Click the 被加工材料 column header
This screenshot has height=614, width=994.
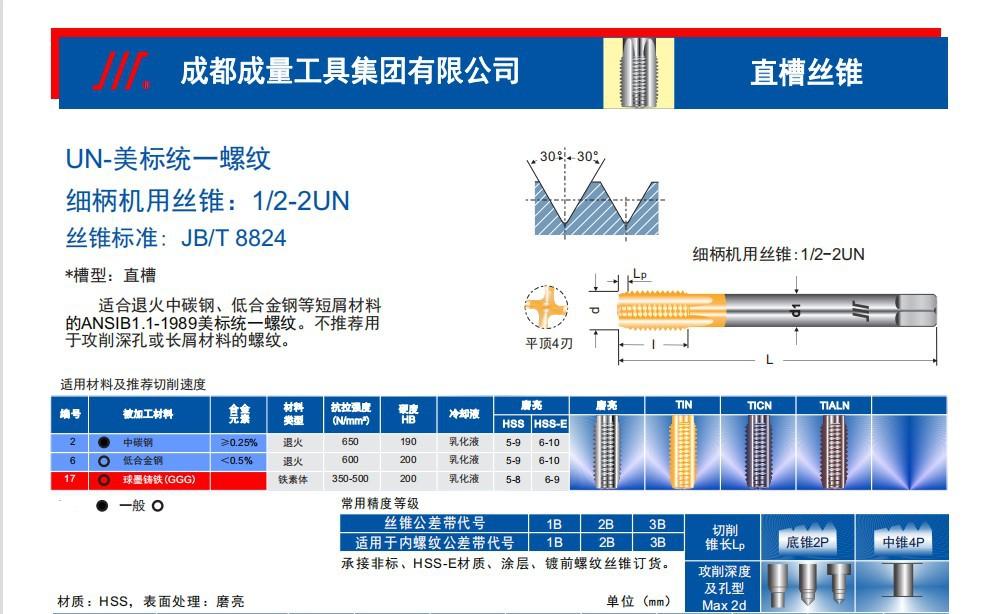pyautogui.click(x=149, y=414)
